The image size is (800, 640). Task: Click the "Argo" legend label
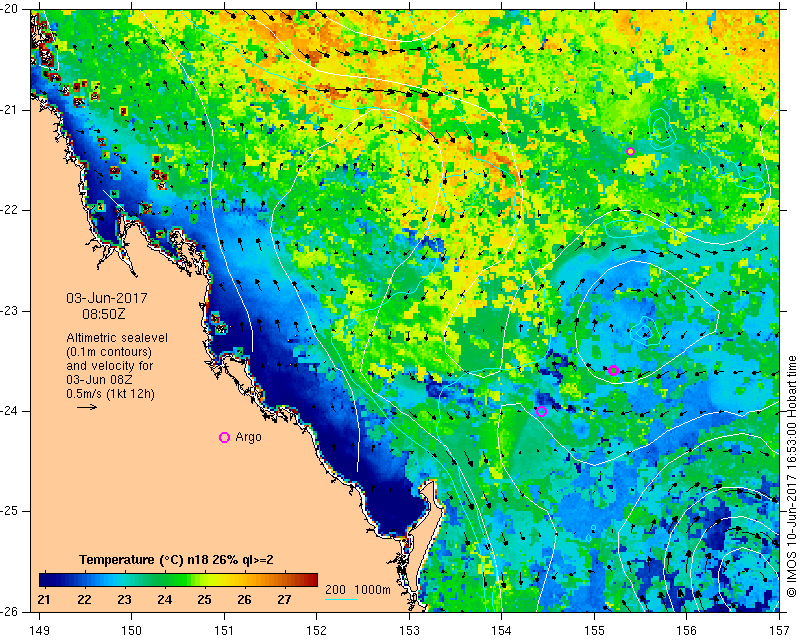click(248, 437)
